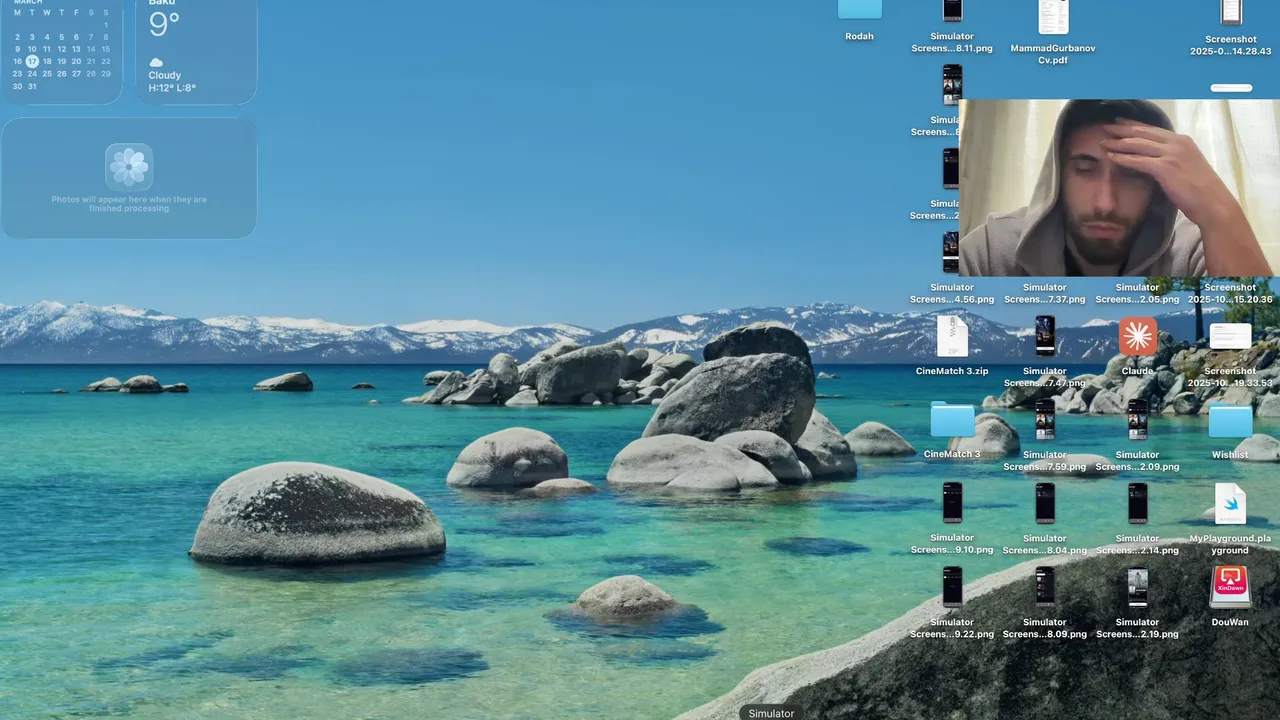Viewport: 1280px width, 720px height.
Task: Select the DouWan disk icon
Action: [1230, 587]
